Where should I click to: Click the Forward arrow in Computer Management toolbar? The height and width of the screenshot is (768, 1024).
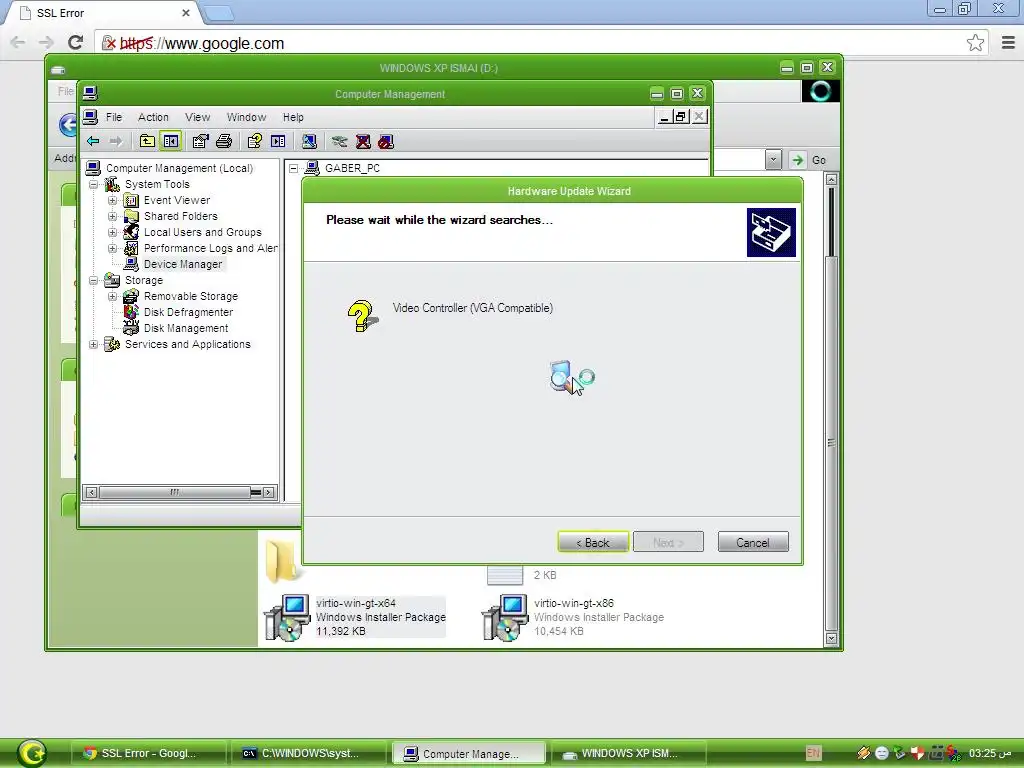[116, 141]
